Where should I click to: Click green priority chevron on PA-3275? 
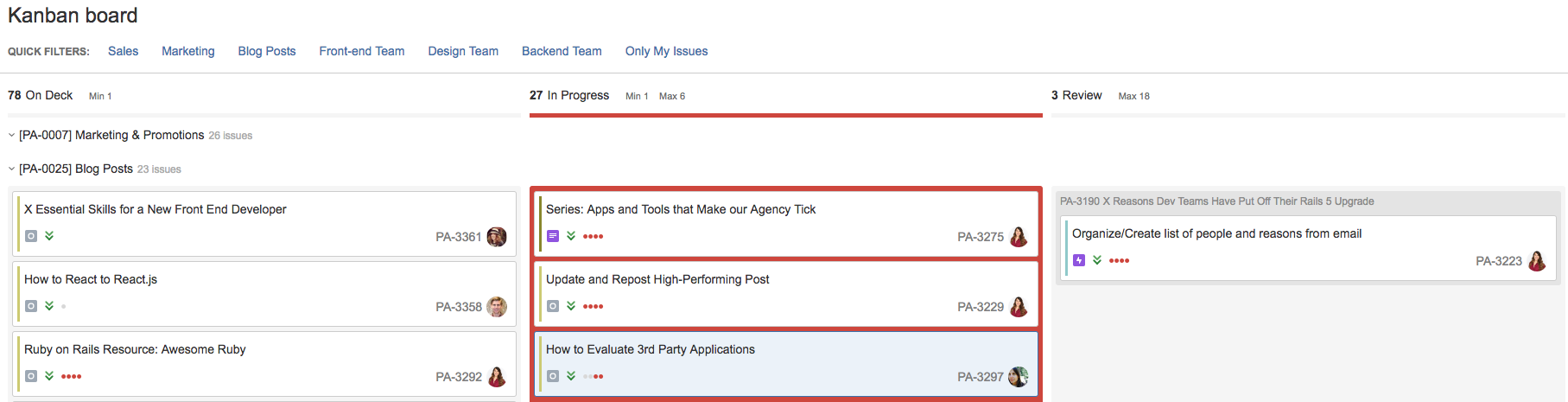click(x=571, y=236)
